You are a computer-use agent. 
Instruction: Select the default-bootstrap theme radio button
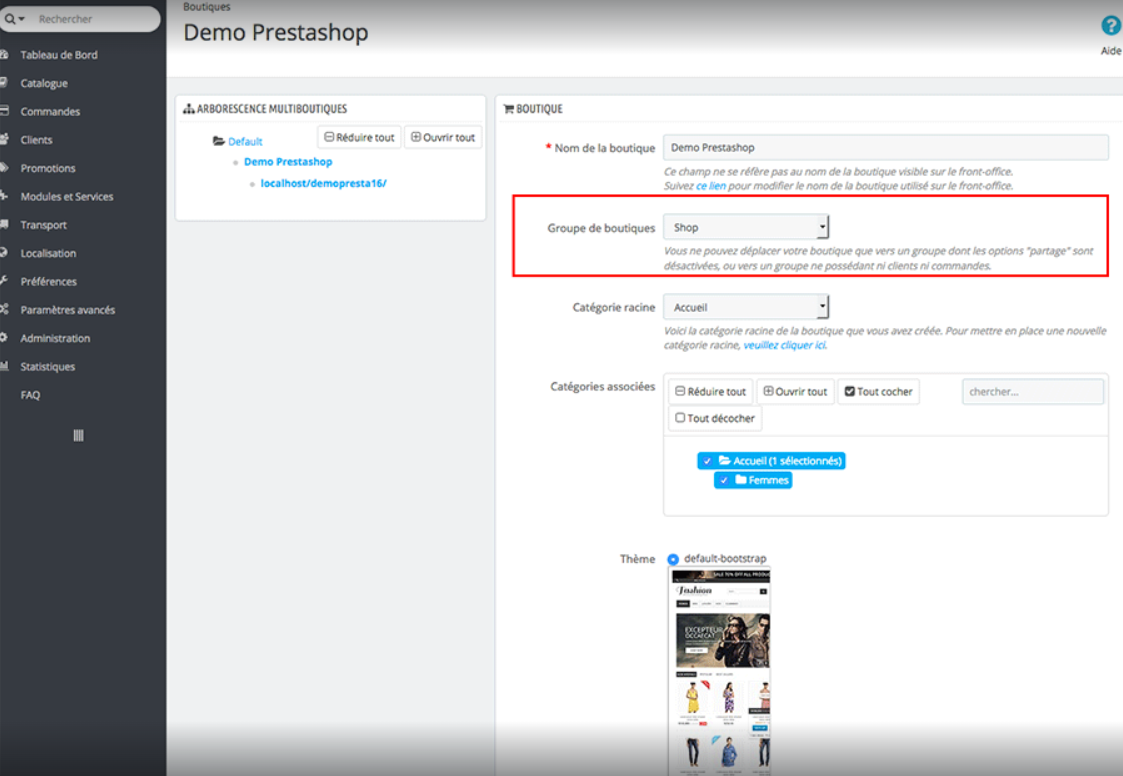(673, 559)
